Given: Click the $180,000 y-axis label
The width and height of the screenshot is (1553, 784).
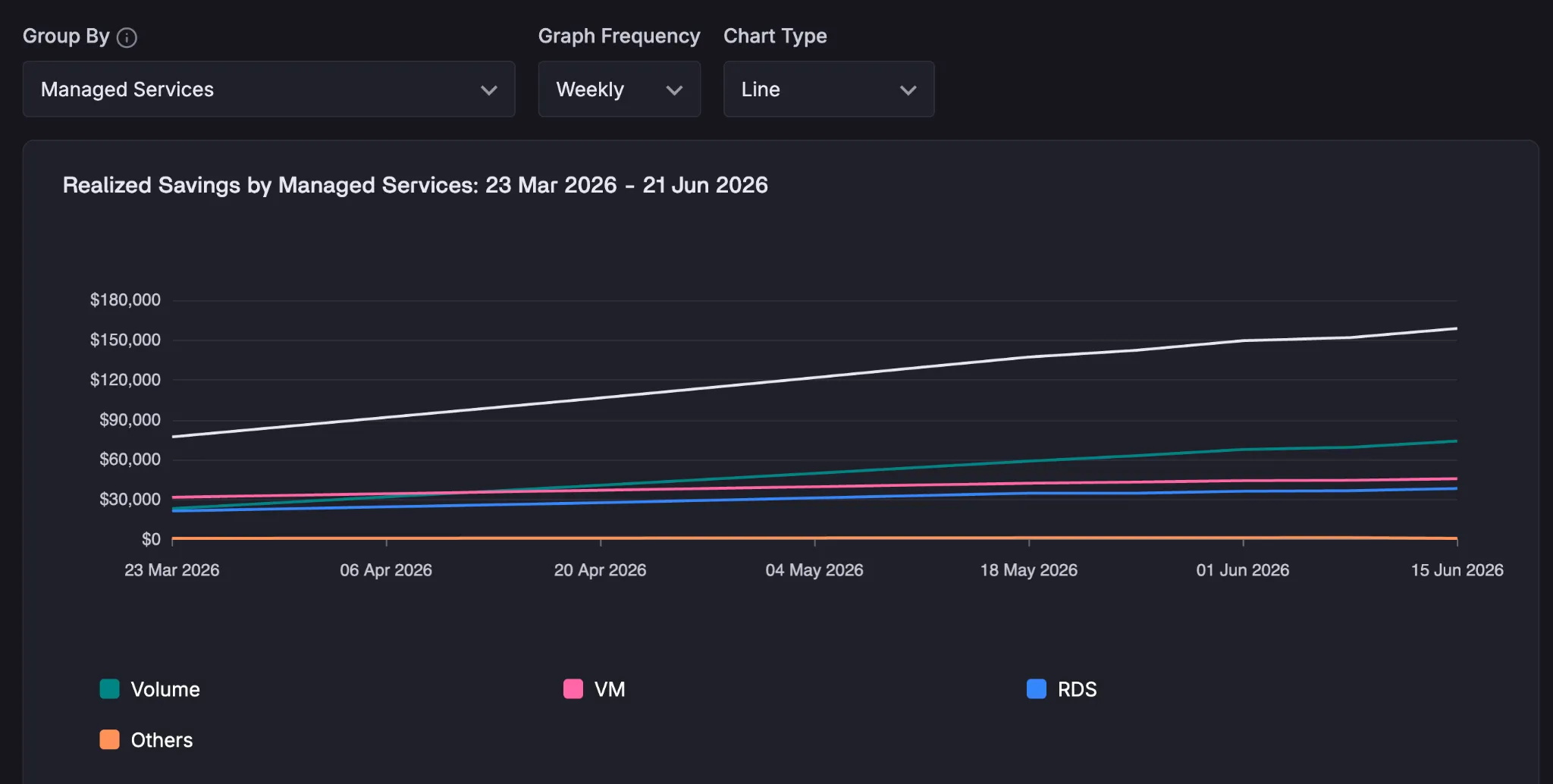Looking at the screenshot, I should [x=125, y=300].
